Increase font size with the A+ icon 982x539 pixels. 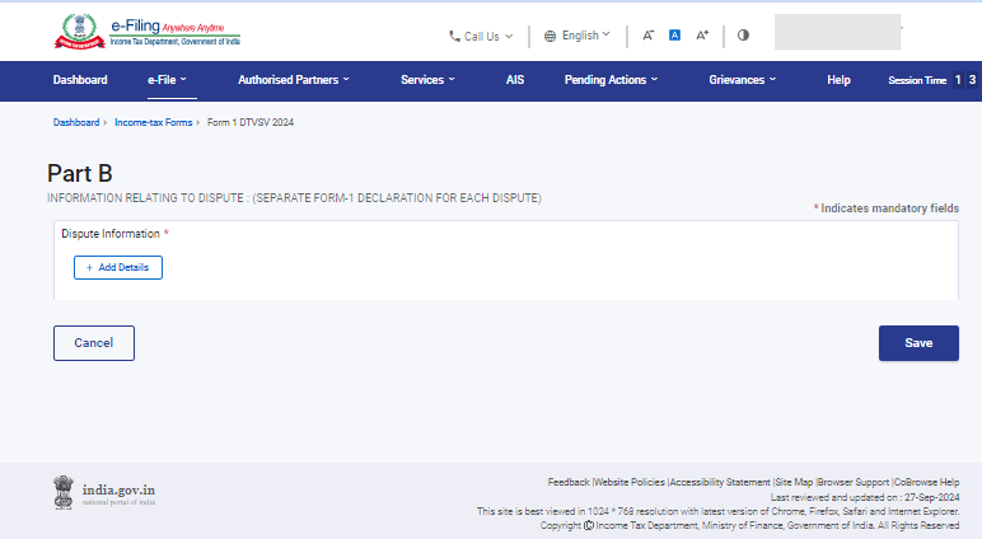pos(702,35)
